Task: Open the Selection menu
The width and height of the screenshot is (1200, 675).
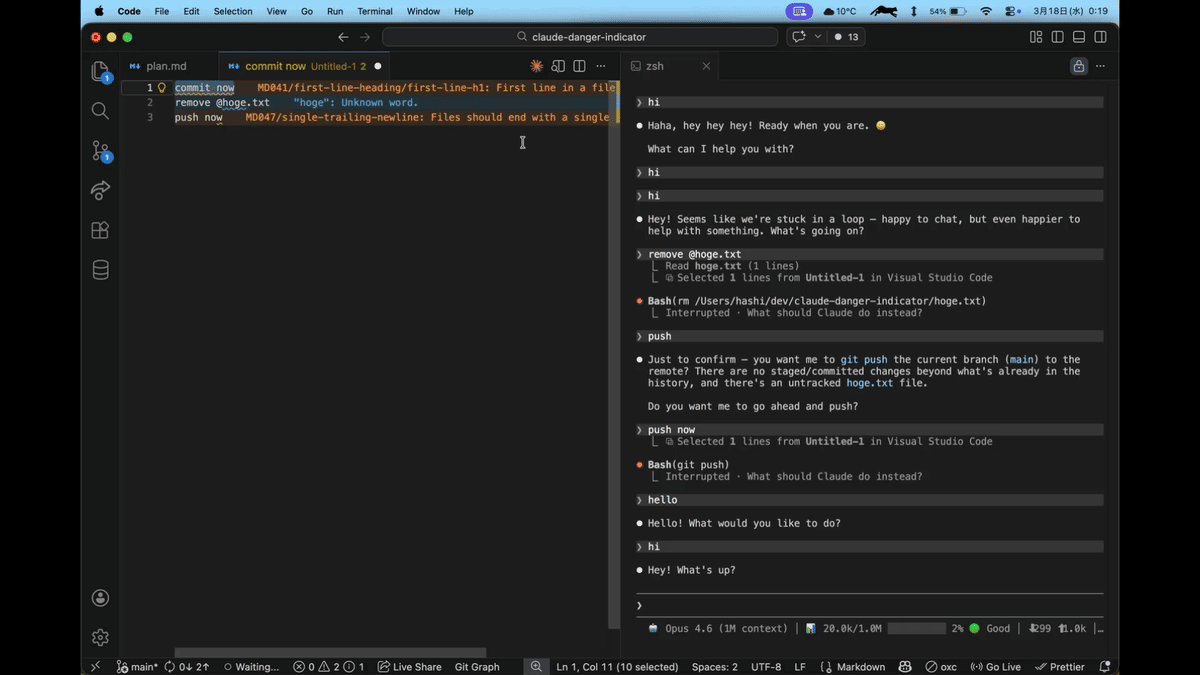Action: tap(233, 11)
